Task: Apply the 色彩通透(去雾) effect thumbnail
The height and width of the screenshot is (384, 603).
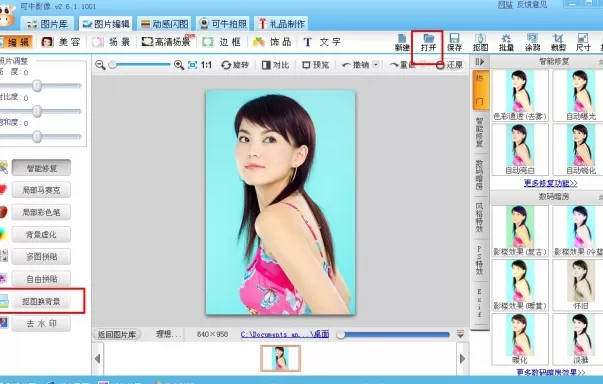Action: click(520, 95)
